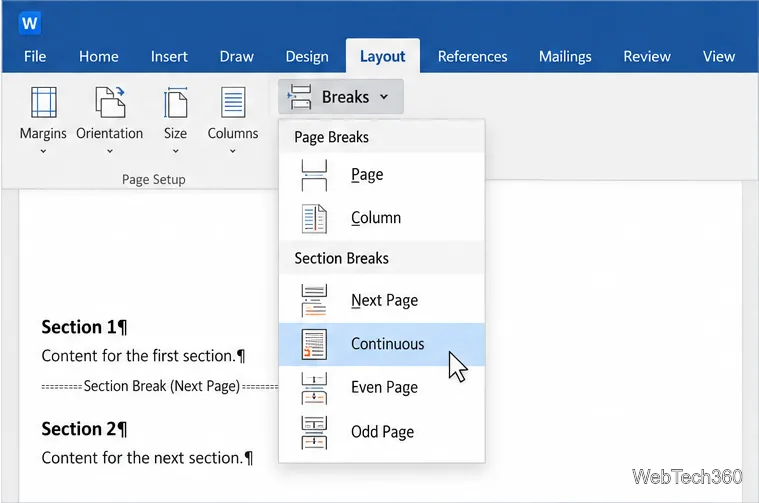Expand the Orientation dropdown arrow
759x503 pixels.
pos(110,152)
